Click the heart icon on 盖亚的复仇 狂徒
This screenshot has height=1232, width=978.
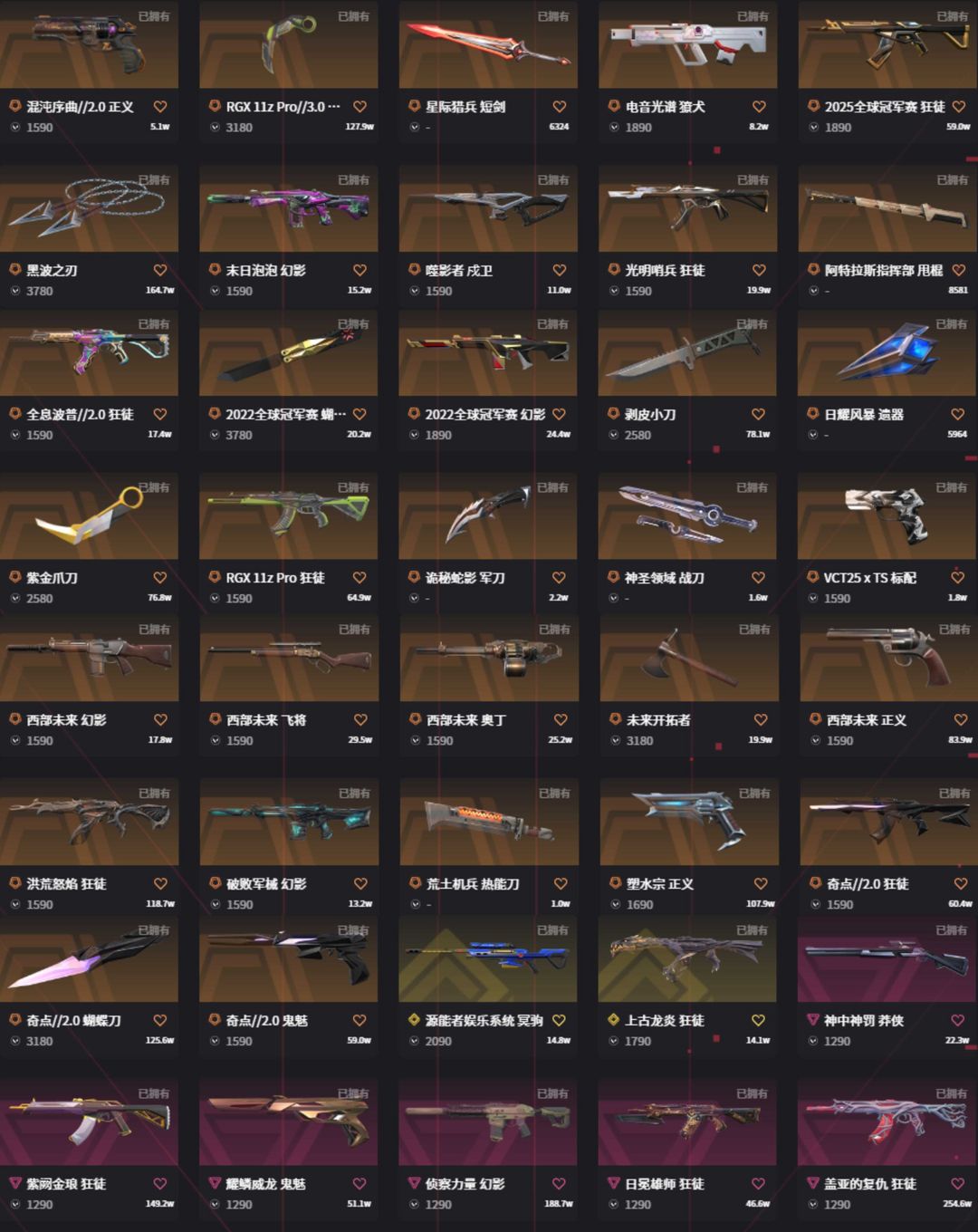pyautogui.click(x=958, y=1184)
